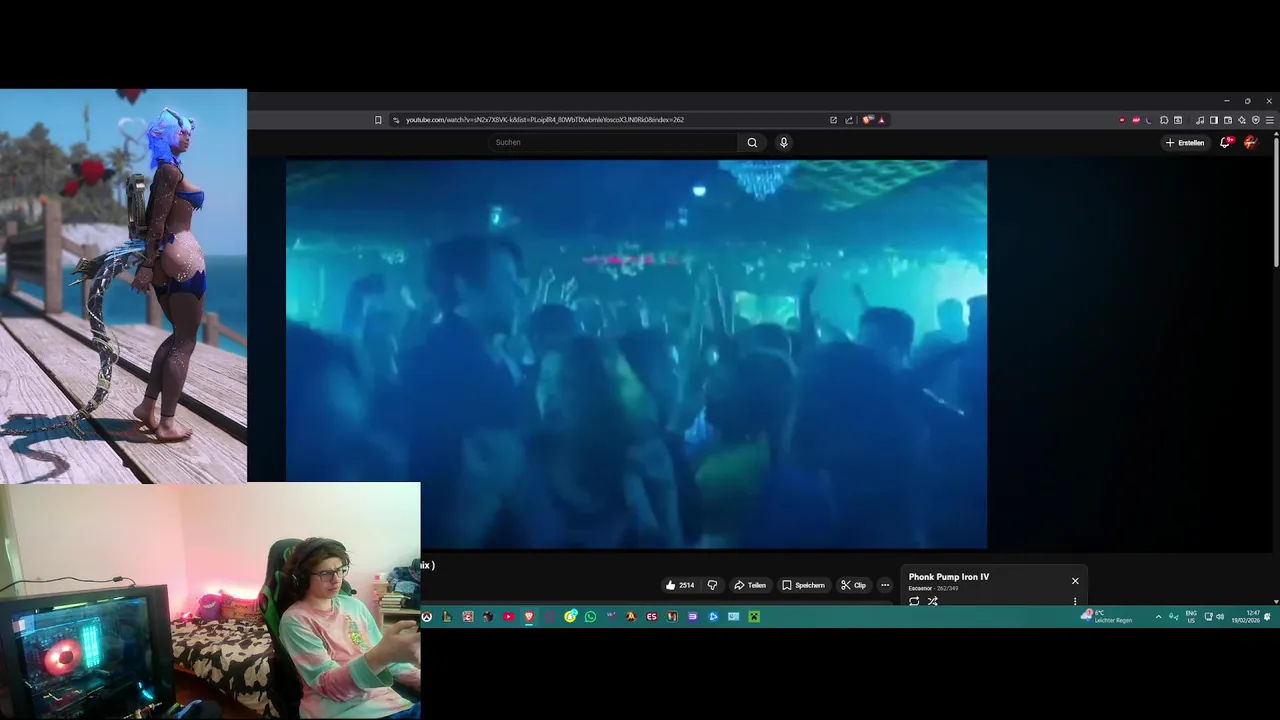
Task: Click the Clip scissors button
Action: tap(853, 585)
